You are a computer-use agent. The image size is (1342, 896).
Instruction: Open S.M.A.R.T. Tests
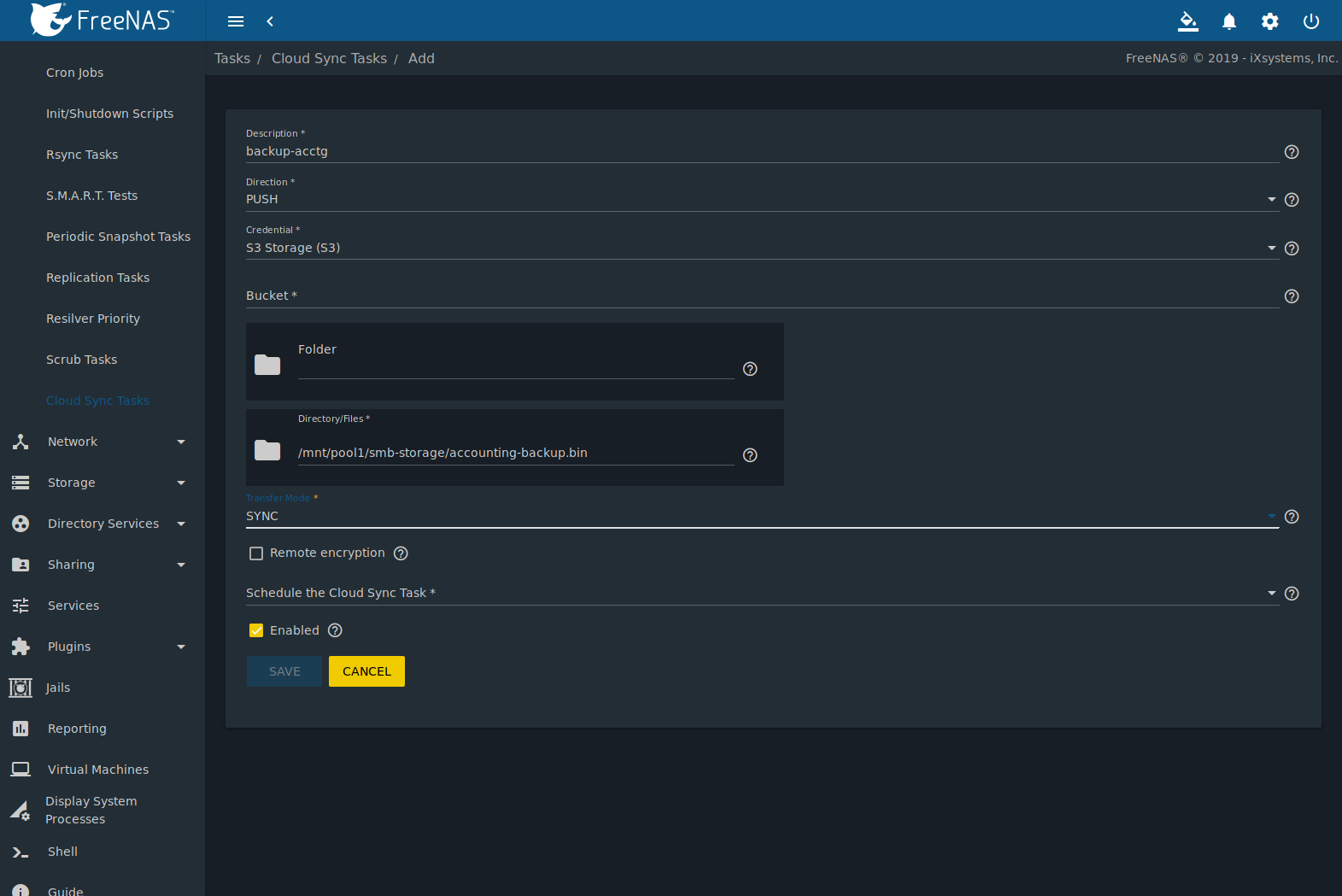(91, 196)
